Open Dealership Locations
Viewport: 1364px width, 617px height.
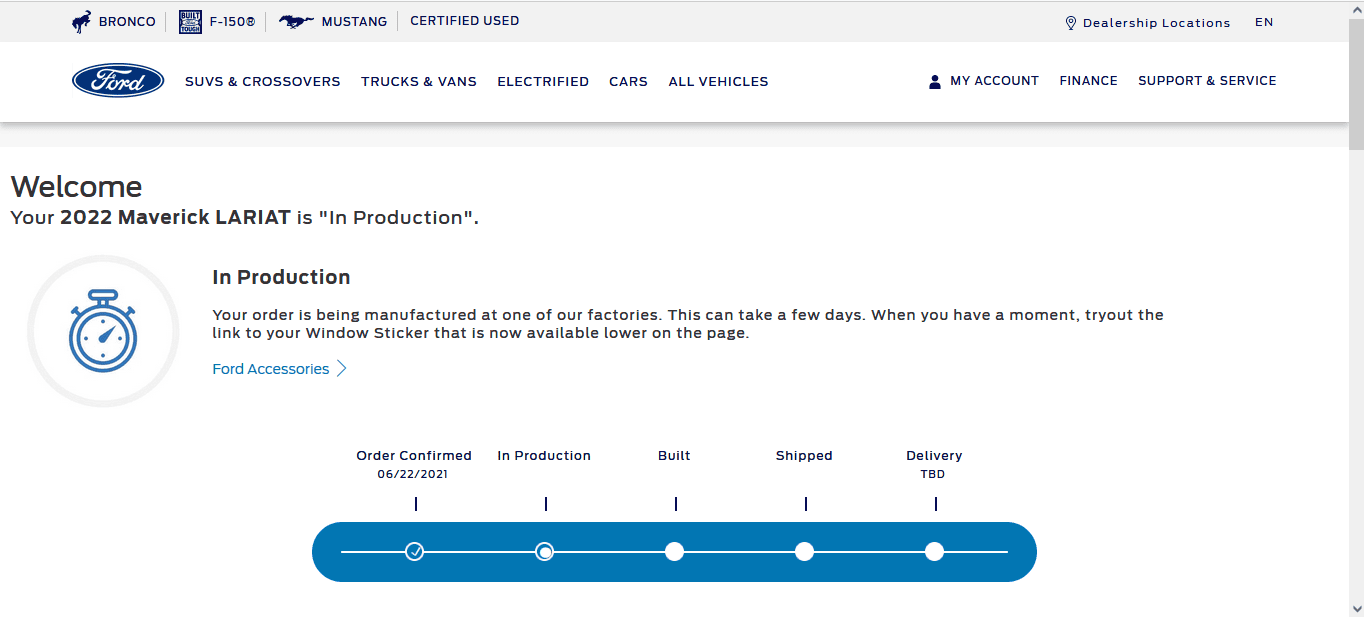[x=1156, y=23]
